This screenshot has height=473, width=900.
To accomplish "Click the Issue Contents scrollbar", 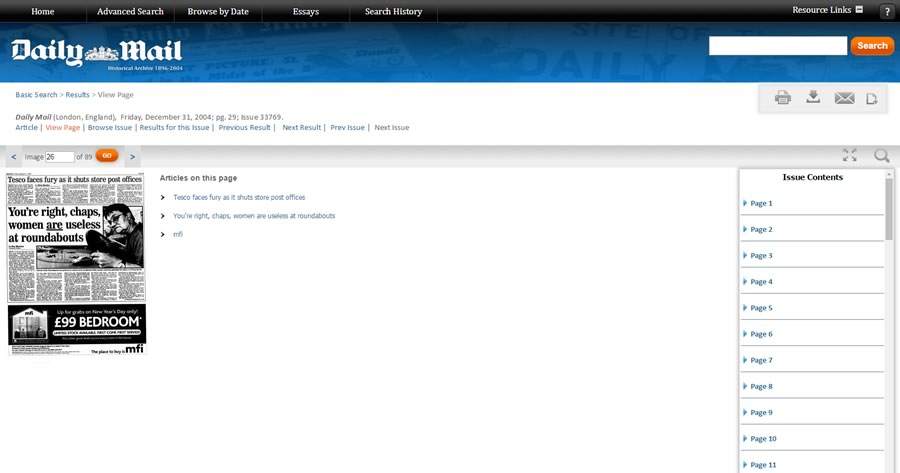I will click(889, 208).
